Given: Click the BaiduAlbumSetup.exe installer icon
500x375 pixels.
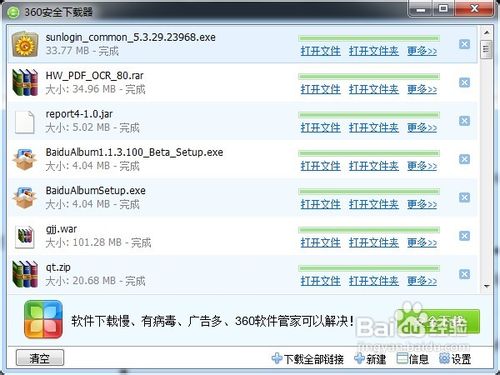Looking at the screenshot, I should pyautogui.click(x=25, y=198).
